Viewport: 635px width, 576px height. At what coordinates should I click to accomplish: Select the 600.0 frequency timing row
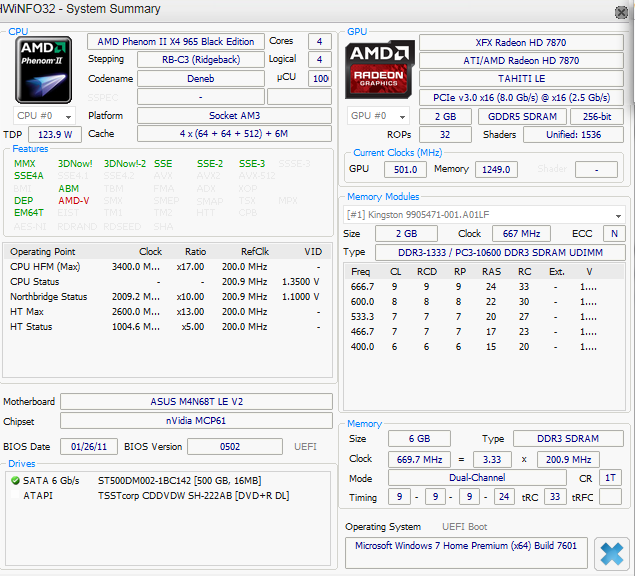point(484,302)
